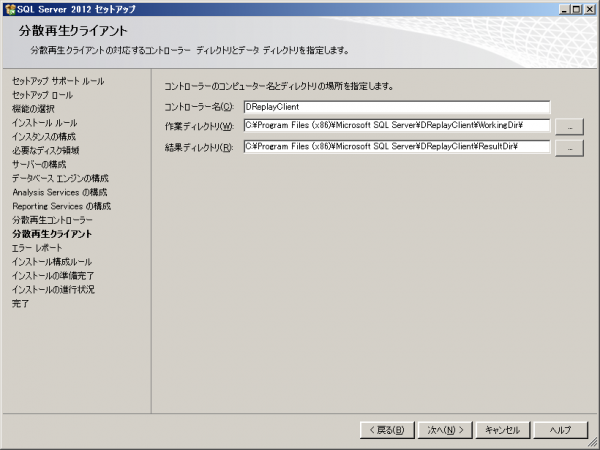The width and height of the screenshot is (600, 450).
Task: Select インストールの準備完了 step
Action: (x=53, y=276)
